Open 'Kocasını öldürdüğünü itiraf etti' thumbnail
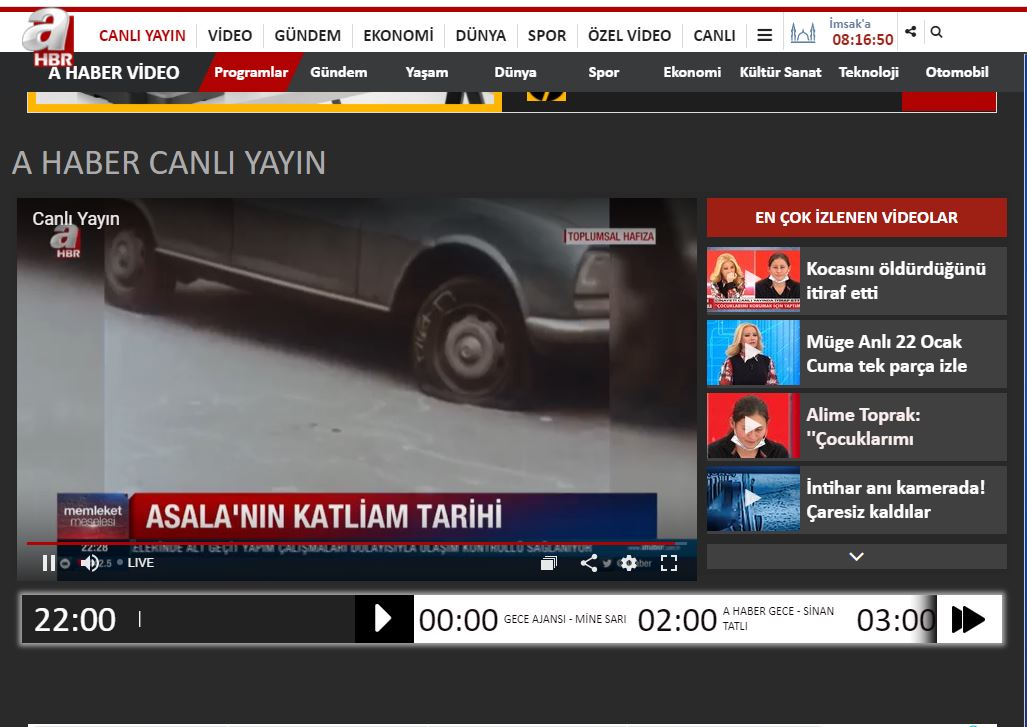 [x=753, y=279]
